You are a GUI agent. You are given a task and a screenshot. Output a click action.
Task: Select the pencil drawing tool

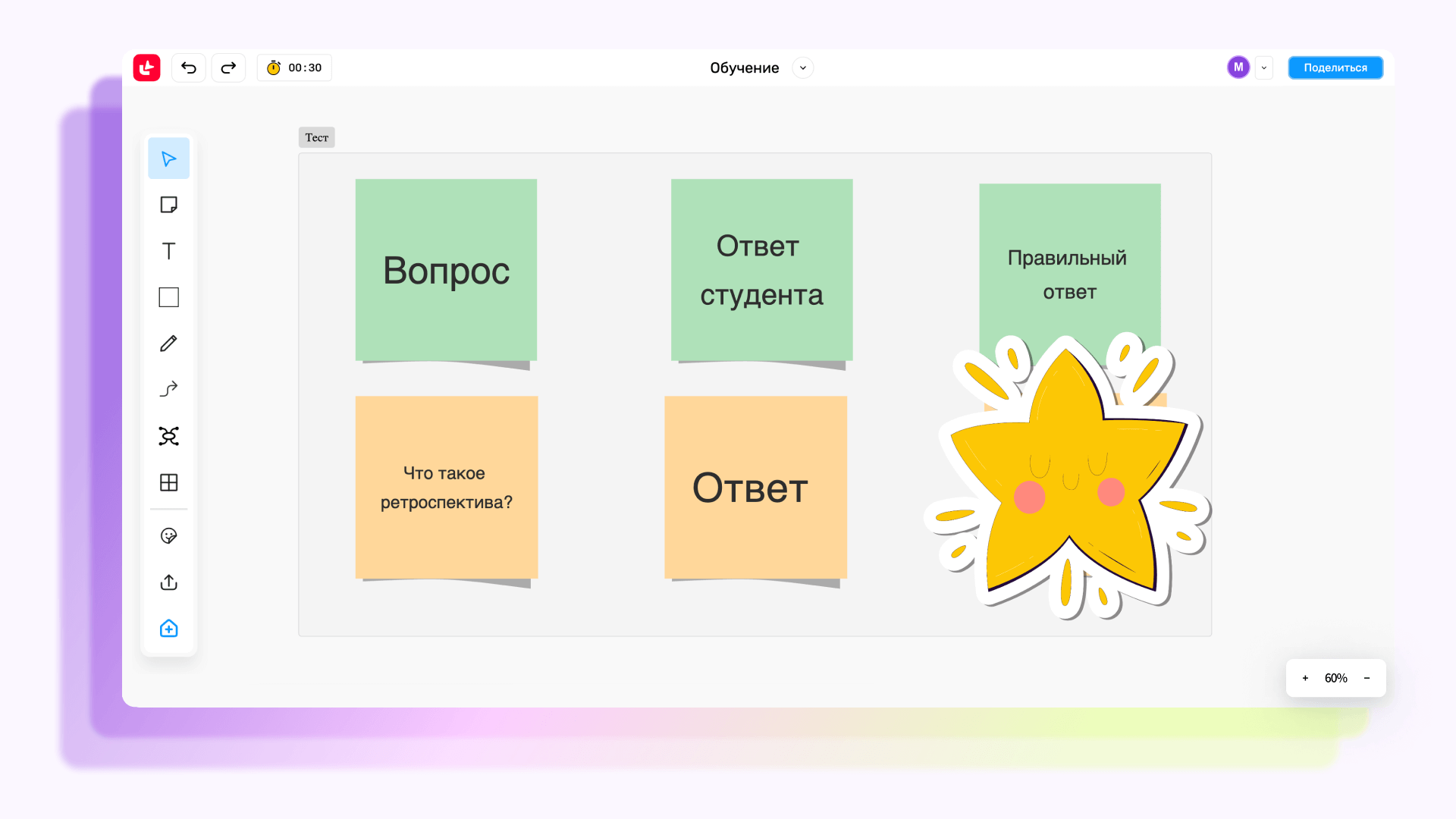point(168,344)
